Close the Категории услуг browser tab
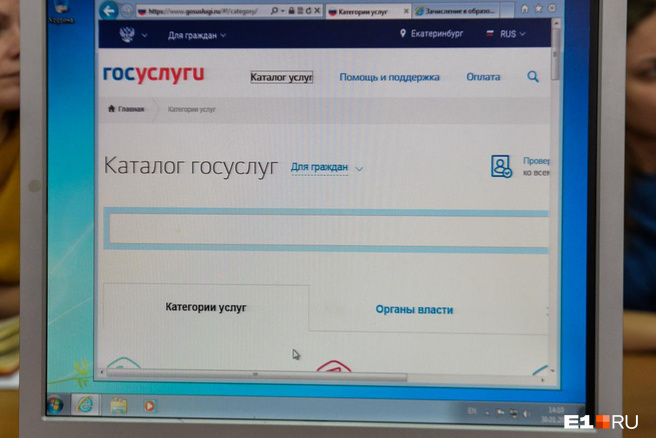The width and height of the screenshot is (656, 438). [405, 11]
